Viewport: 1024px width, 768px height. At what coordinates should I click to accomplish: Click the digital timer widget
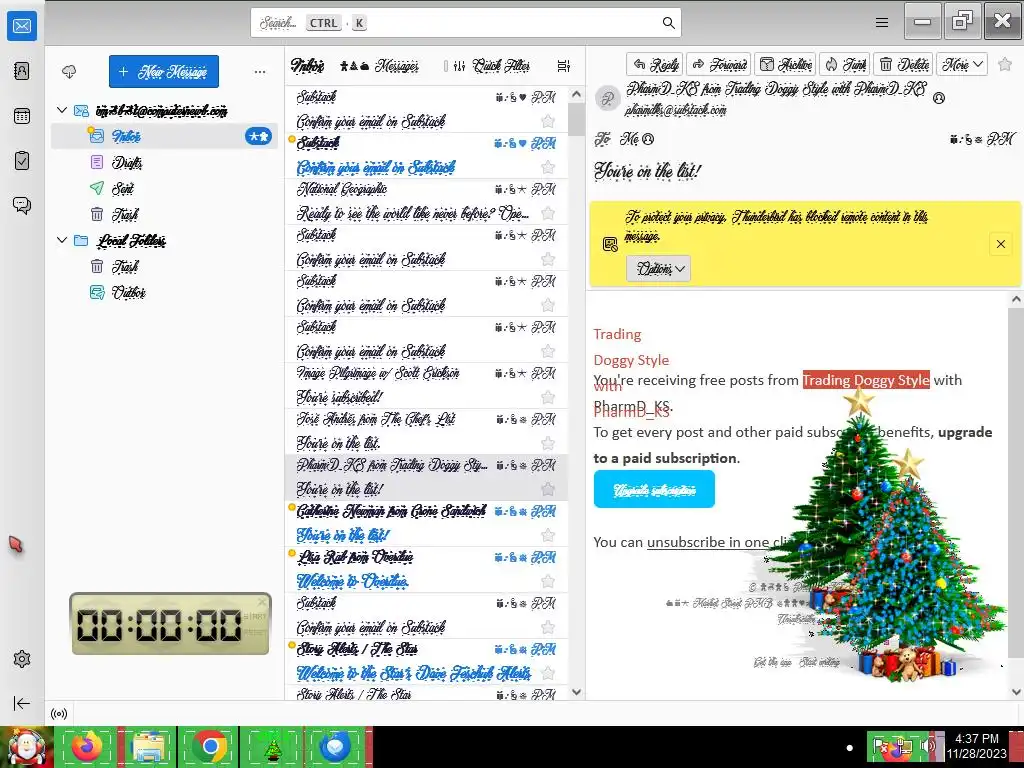170,624
